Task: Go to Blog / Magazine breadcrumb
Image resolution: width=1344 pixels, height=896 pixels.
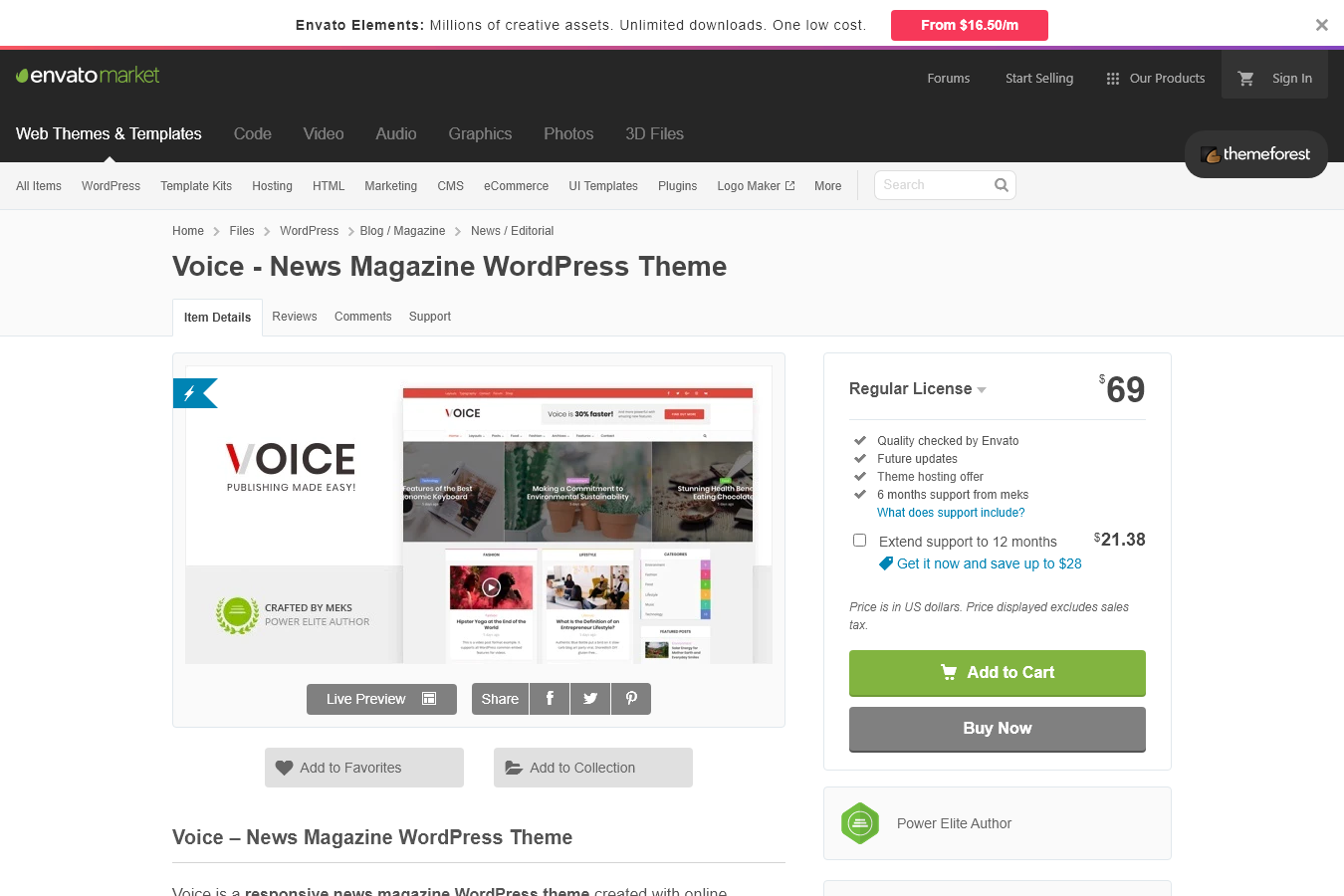Action: 402,231
